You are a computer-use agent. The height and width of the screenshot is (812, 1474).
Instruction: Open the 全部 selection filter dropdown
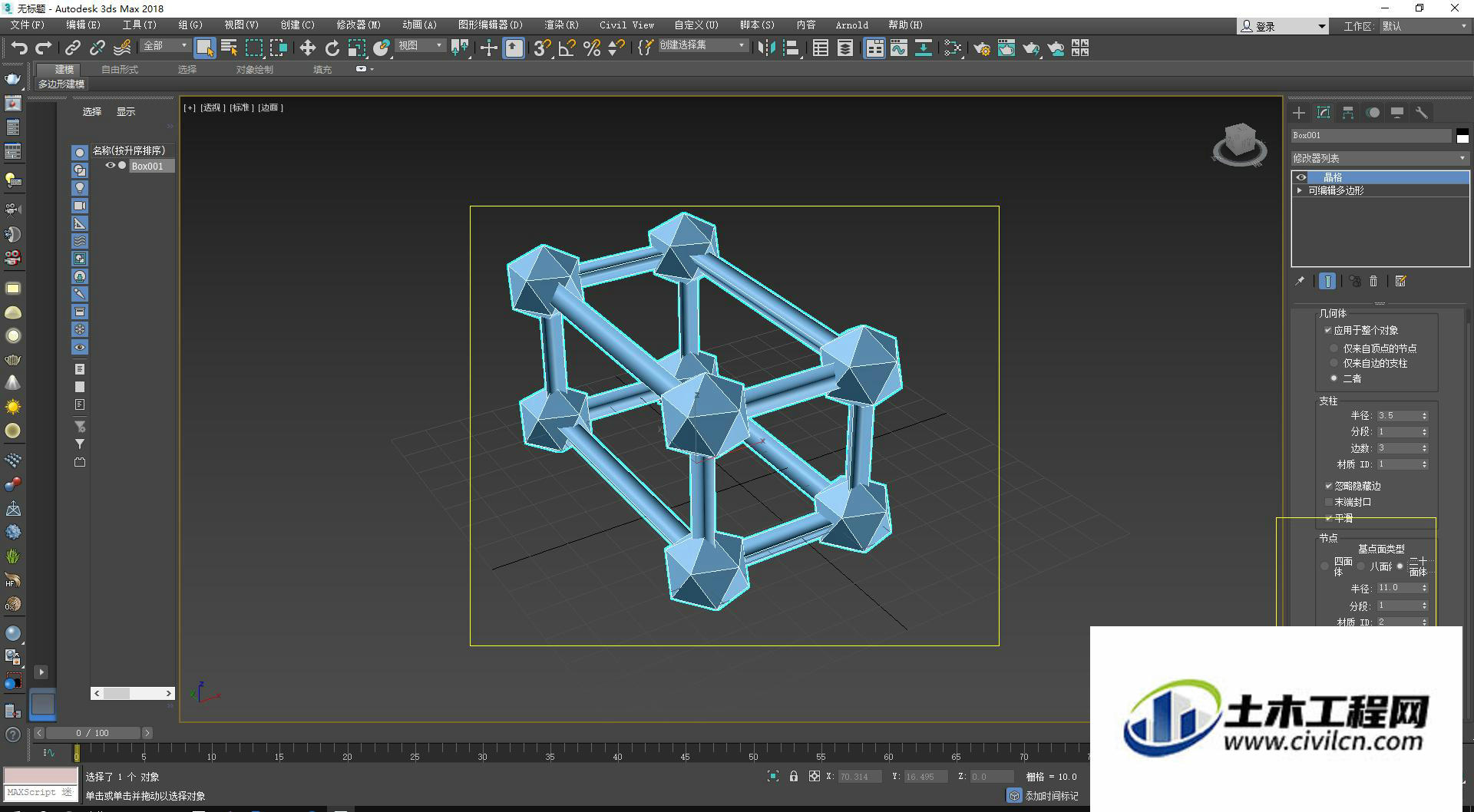[165, 46]
